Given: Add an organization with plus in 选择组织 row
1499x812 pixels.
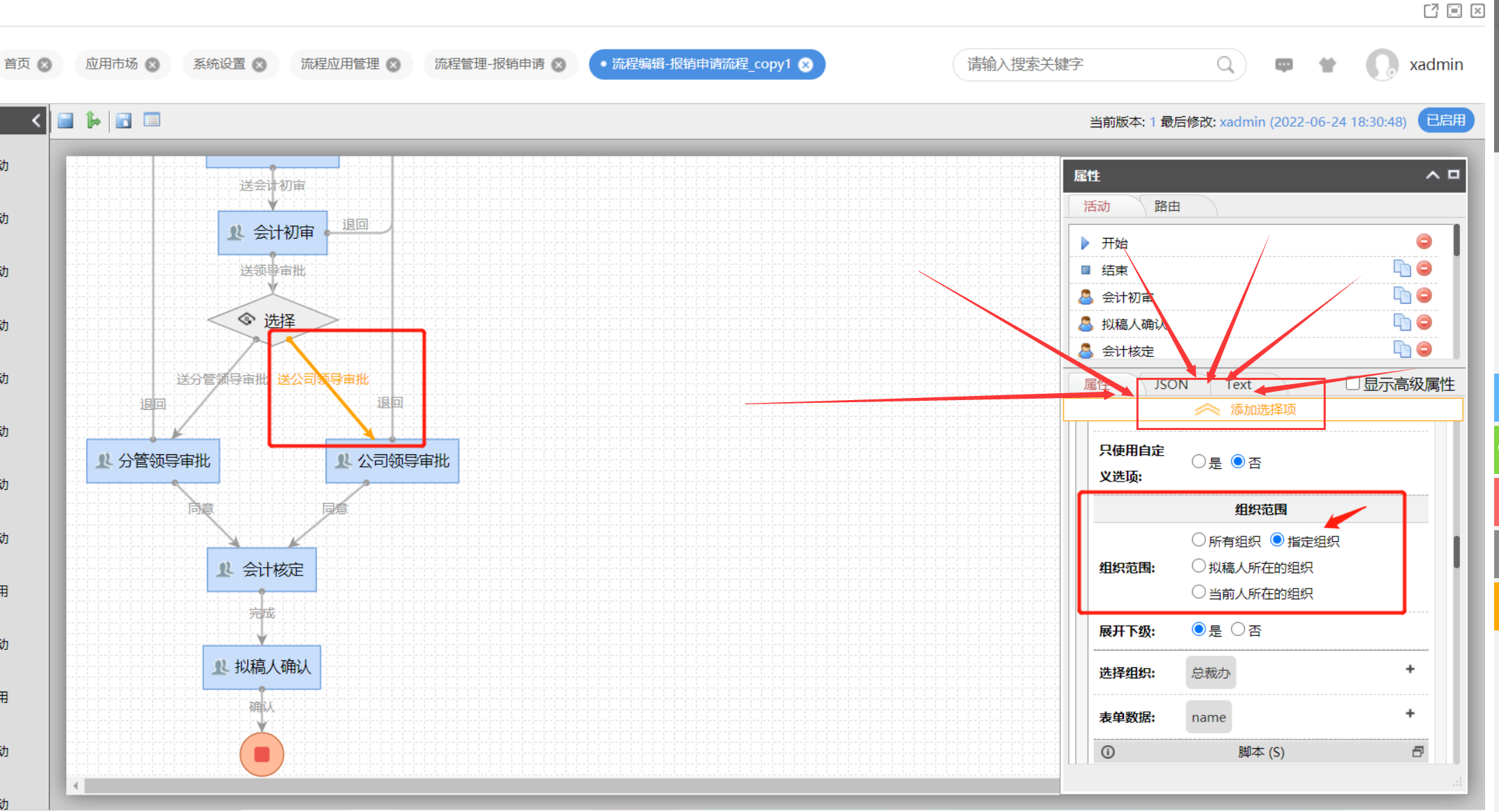Looking at the screenshot, I should coord(1410,669).
